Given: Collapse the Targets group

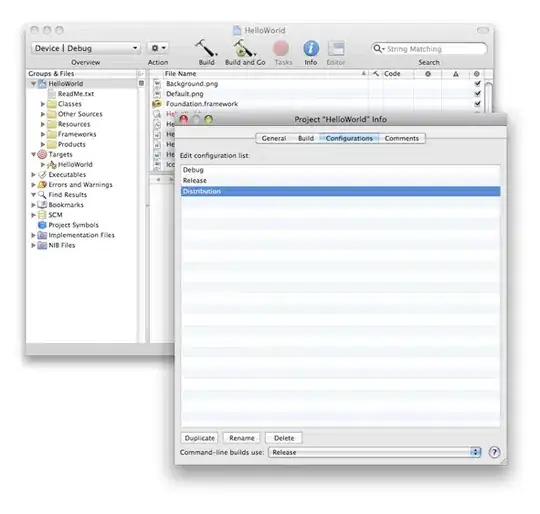Looking at the screenshot, I should coord(33,155).
